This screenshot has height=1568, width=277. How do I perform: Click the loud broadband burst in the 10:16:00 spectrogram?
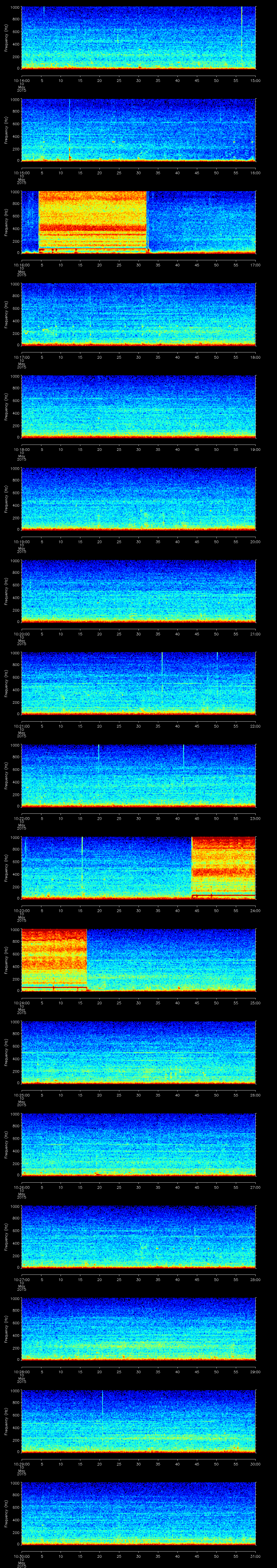93,222
